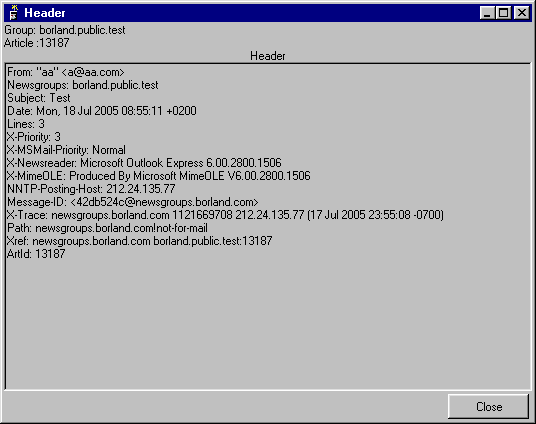This screenshot has height=424, width=536.
Task: Click the X-Newsreader Outlook Express line
Action: [144, 163]
